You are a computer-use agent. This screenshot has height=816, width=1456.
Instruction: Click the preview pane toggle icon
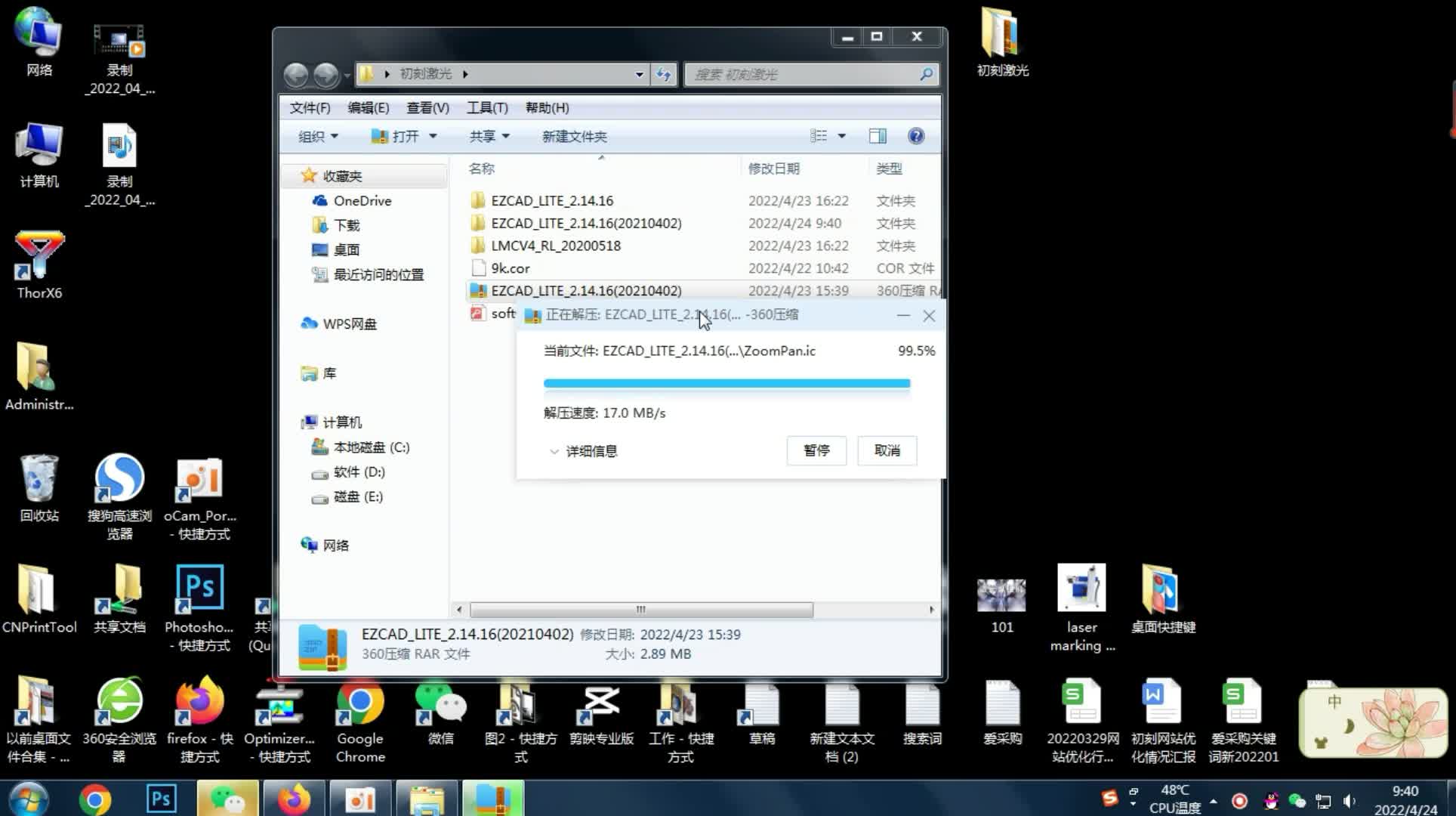pos(878,136)
